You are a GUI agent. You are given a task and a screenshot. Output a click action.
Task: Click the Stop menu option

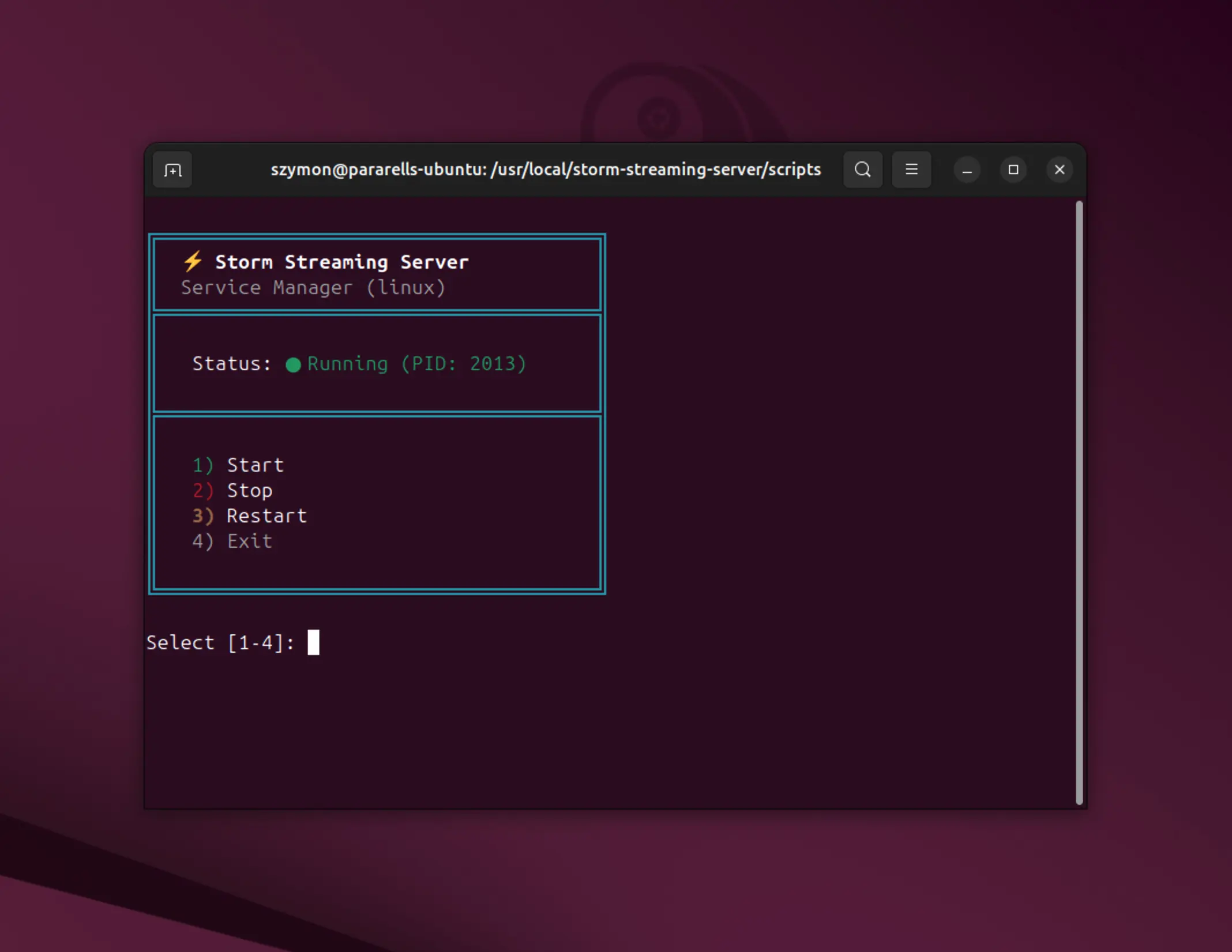[249, 490]
